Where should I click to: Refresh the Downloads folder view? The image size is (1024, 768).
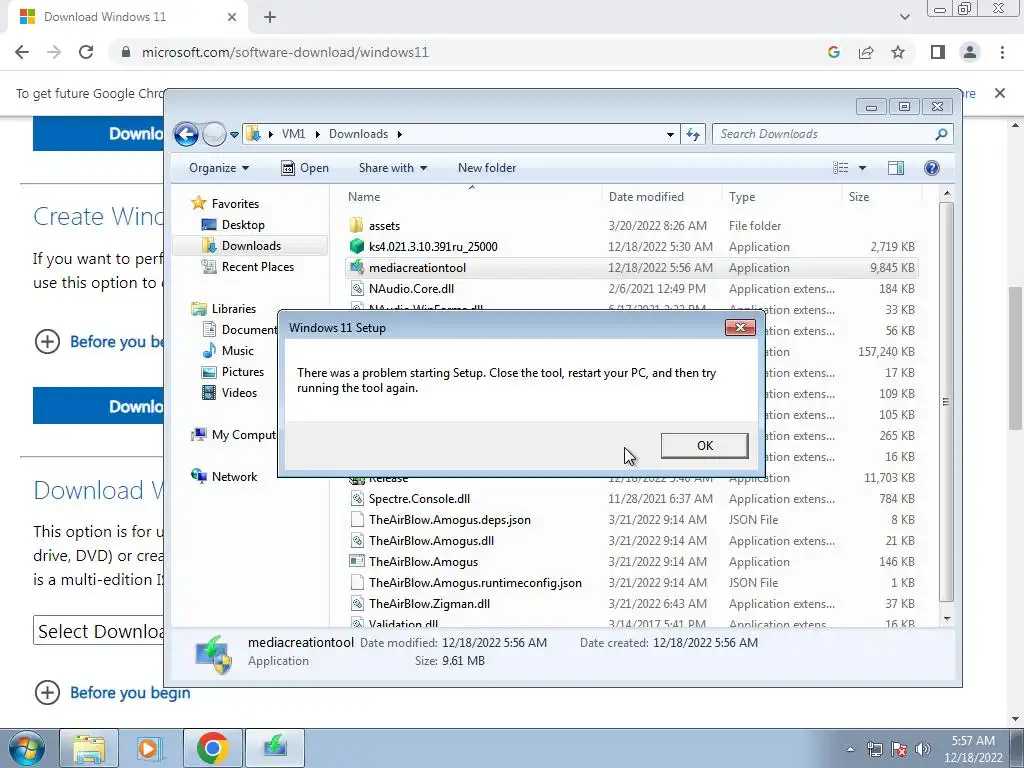click(x=693, y=135)
